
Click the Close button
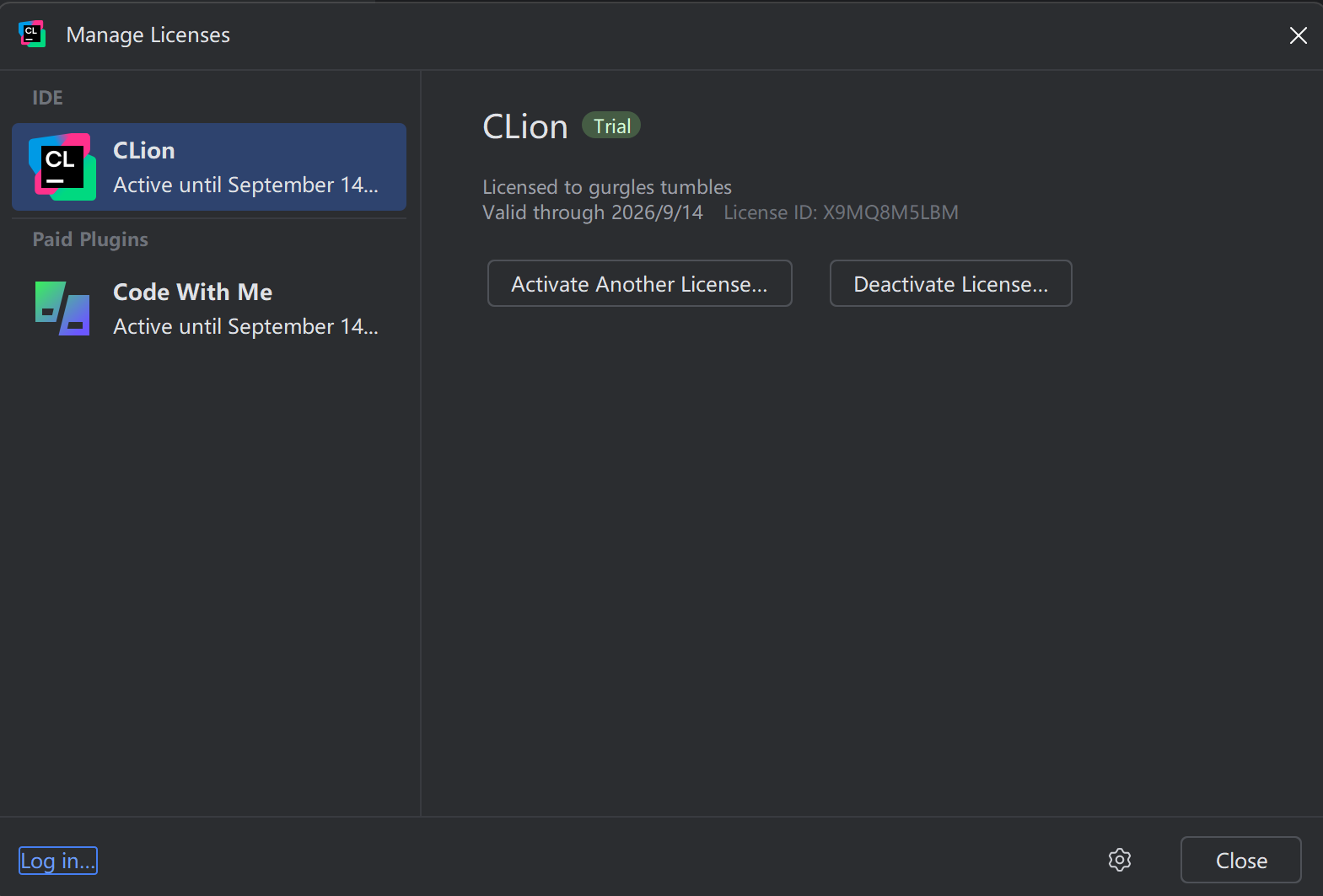point(1241,860)
